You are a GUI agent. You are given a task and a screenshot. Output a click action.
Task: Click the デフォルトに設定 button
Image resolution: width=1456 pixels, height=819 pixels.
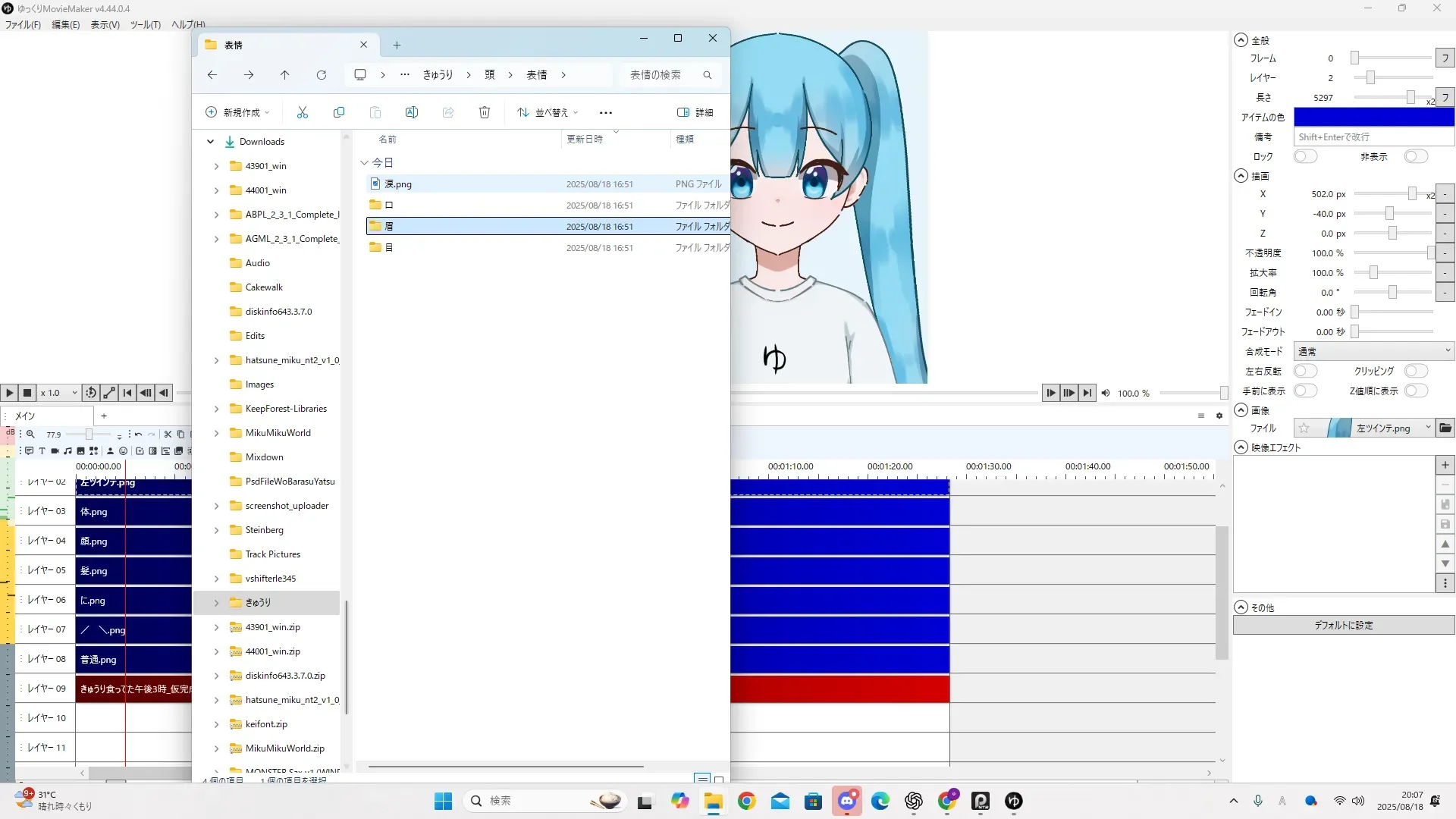[1343, 626]
